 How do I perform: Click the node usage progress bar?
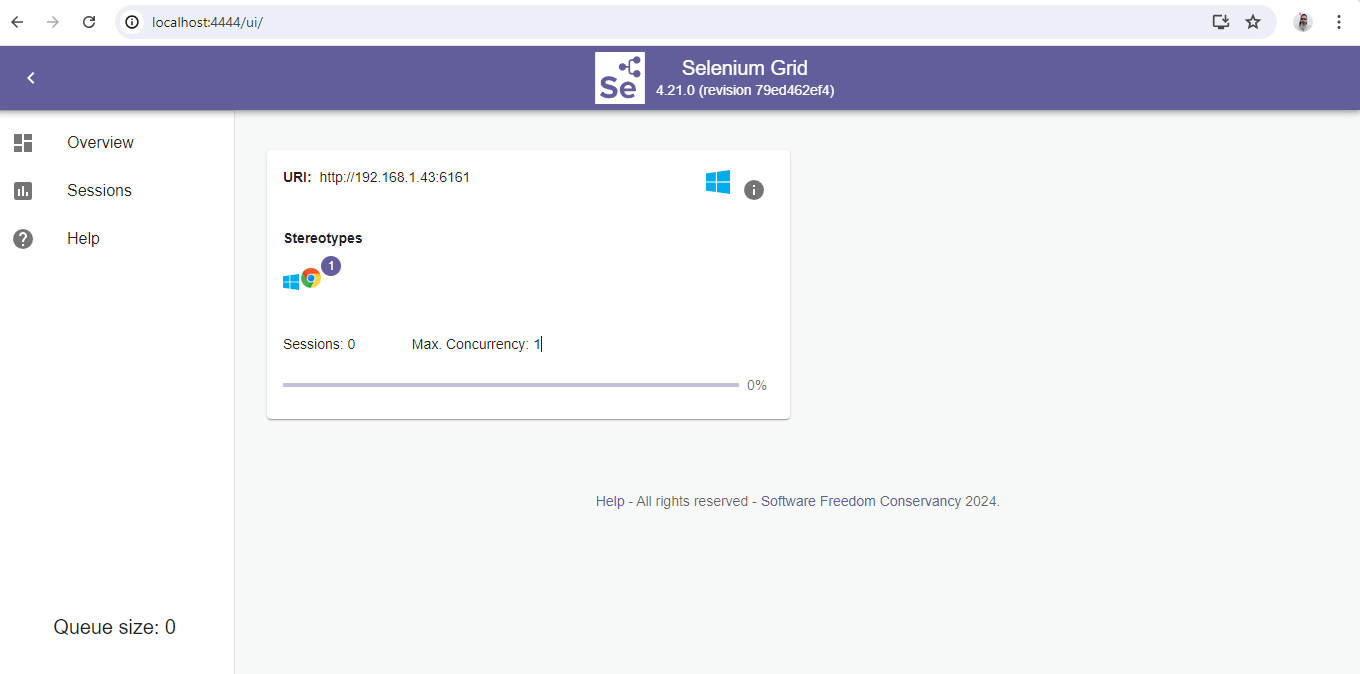510,385
